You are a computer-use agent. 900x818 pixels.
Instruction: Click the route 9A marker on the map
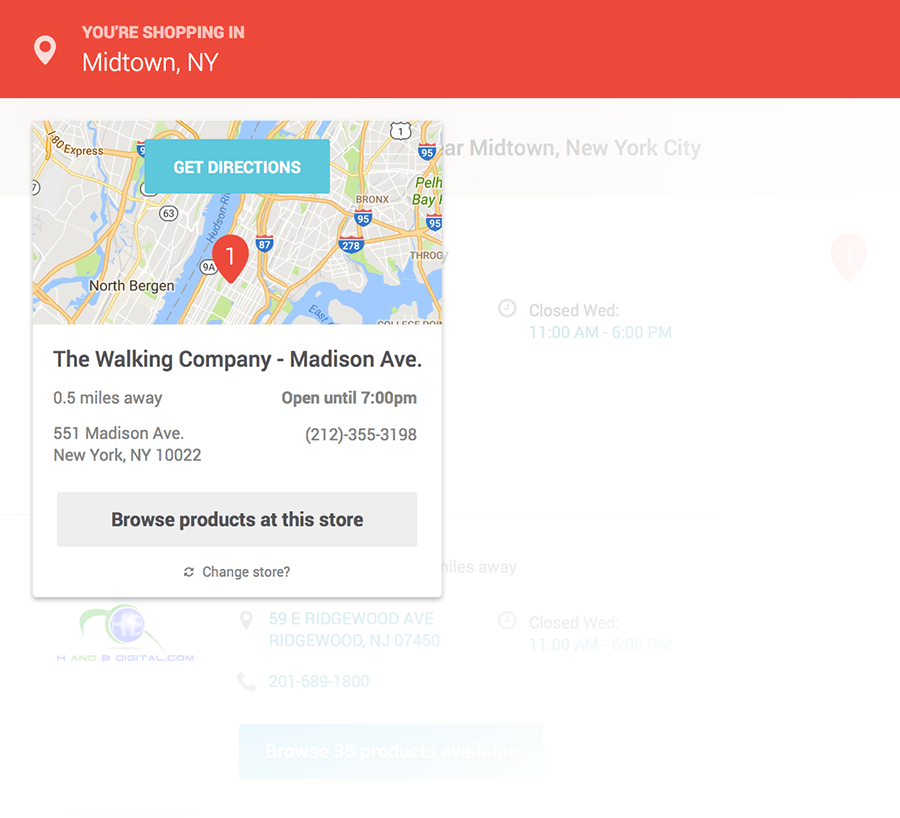pos(208,267)
